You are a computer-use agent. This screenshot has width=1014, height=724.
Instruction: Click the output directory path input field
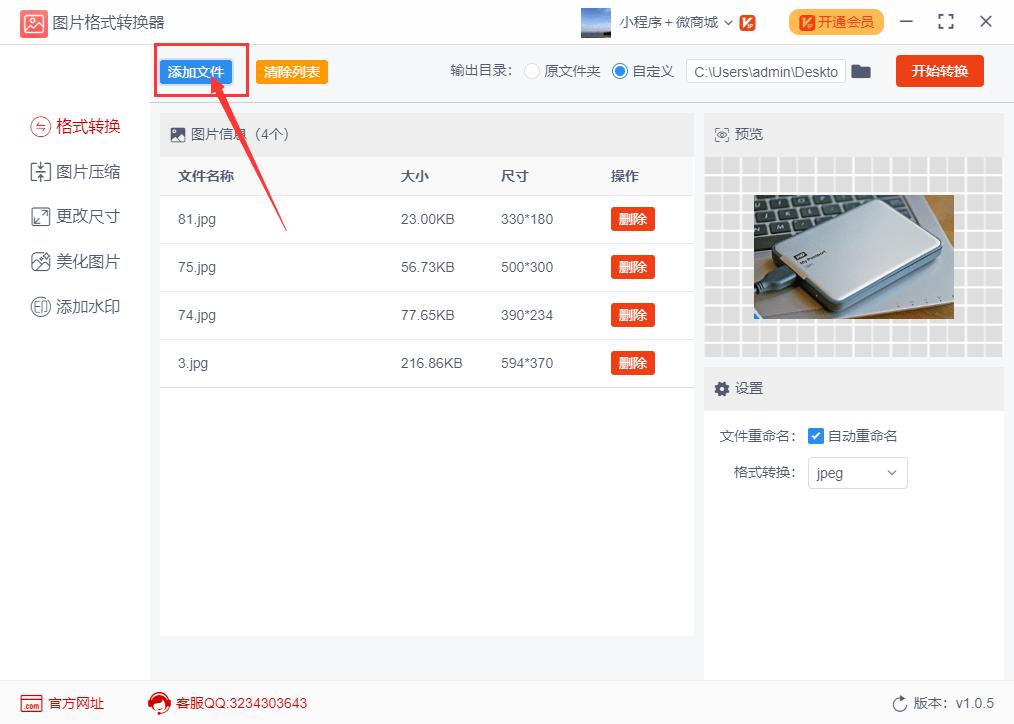tap(765, 71)
